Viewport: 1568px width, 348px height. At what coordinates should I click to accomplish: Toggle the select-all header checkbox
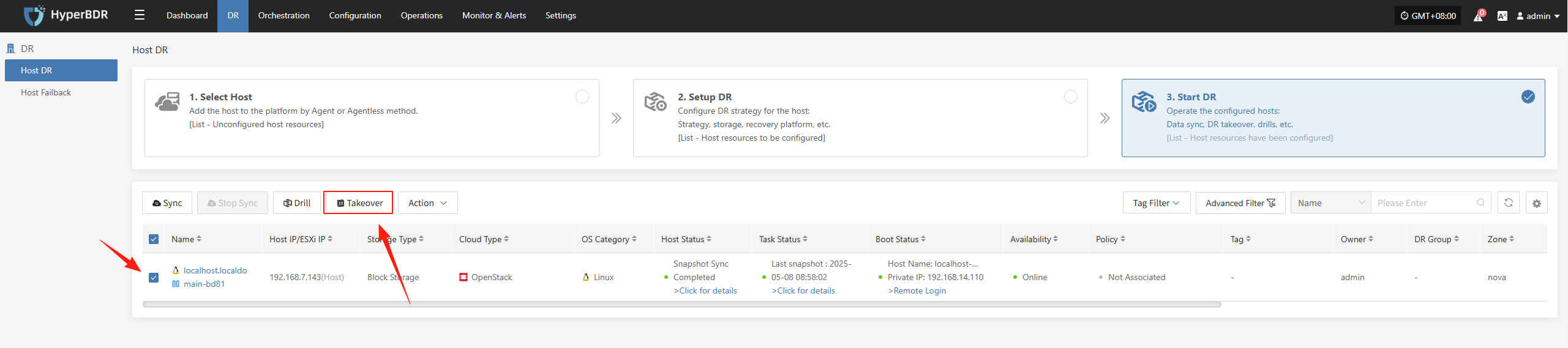pyautogui.click(x=154, y=239)
